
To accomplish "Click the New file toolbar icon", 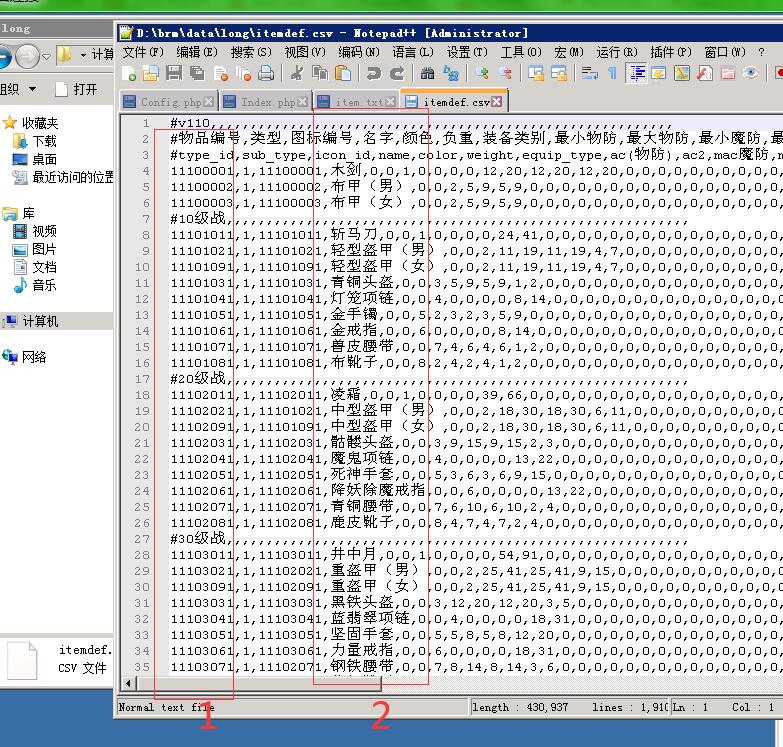I will pyautogui.click(x=129, y=73).
